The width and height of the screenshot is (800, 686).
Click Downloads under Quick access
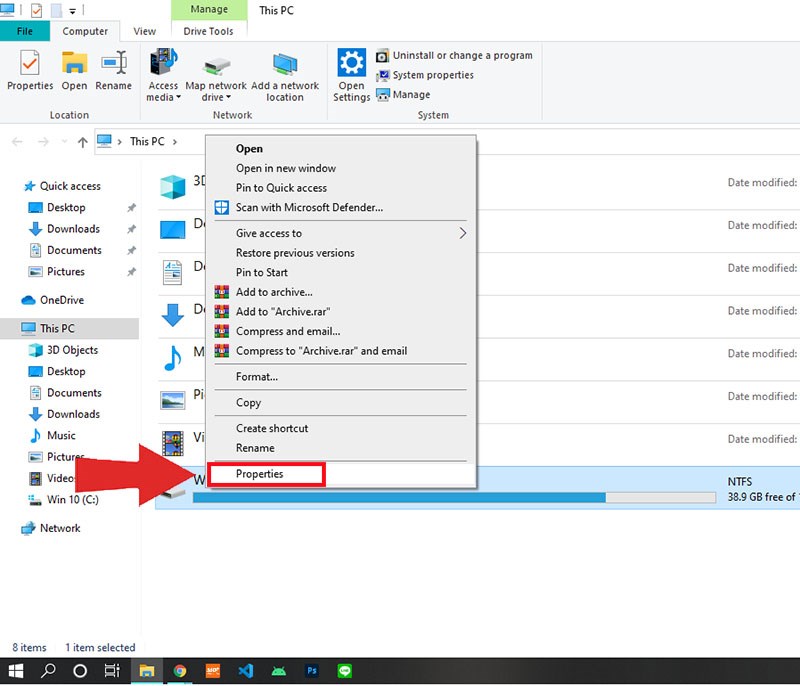point(73,229)
